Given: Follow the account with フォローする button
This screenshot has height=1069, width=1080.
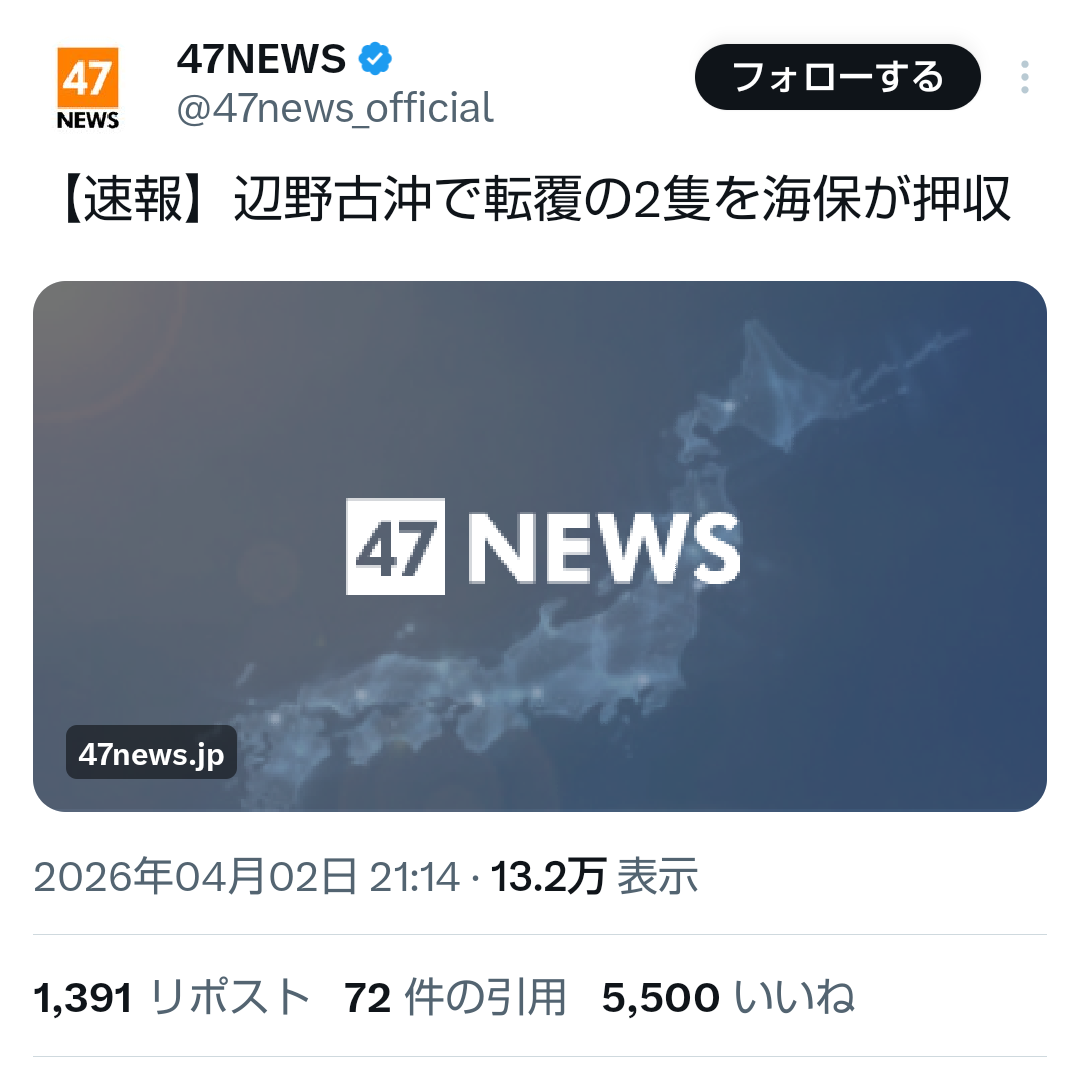Looking at the screenshot, I should pyautogui.click(x=837, y=77).
